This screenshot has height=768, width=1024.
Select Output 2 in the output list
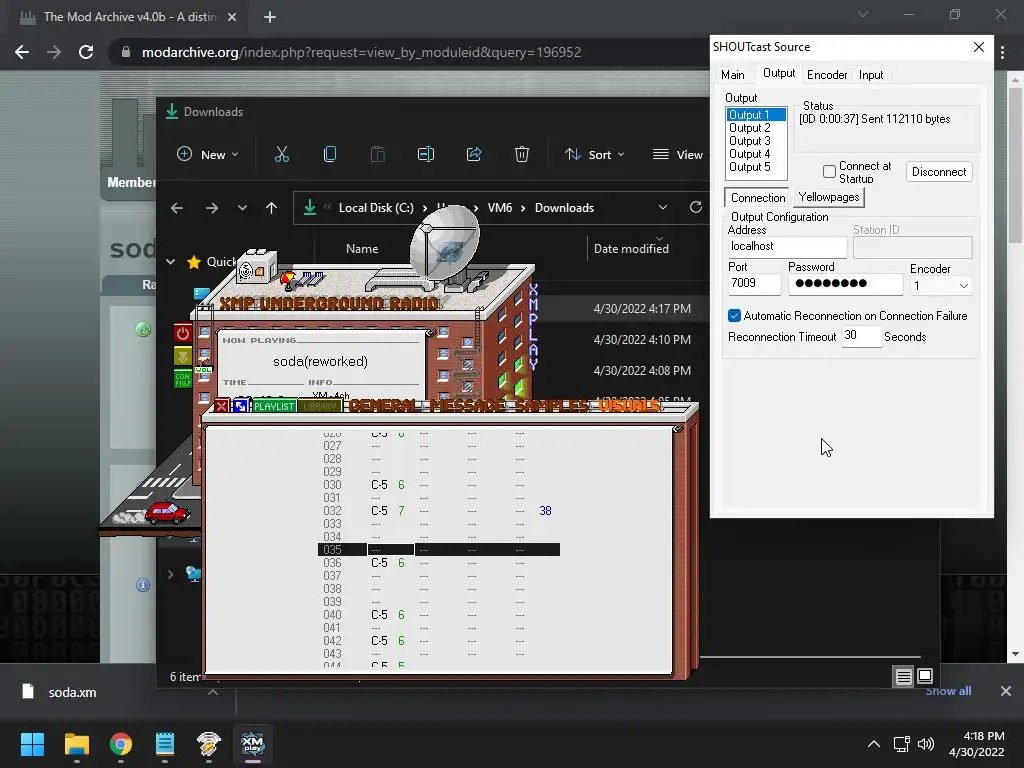point(749,128)
